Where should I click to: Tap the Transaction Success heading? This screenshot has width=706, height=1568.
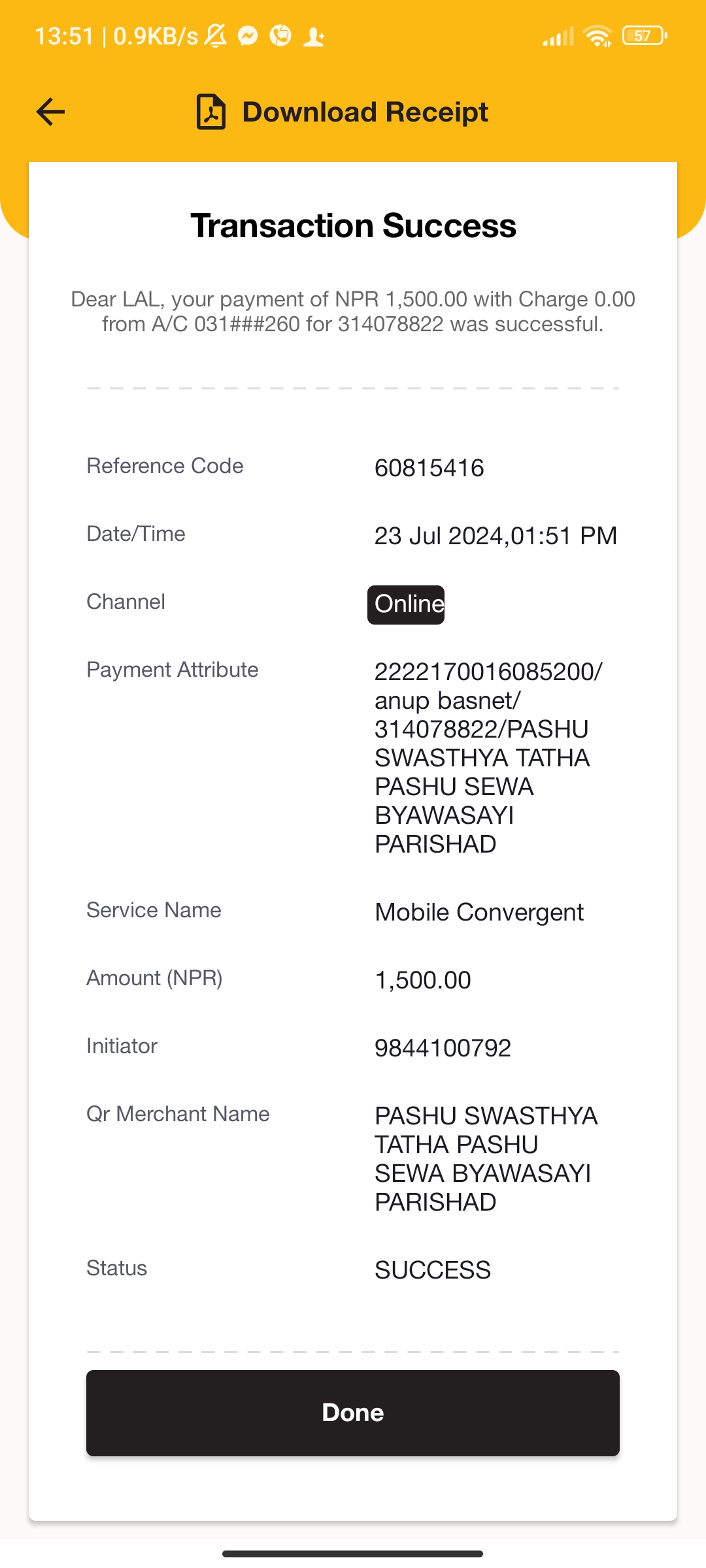tap(353, 225)
